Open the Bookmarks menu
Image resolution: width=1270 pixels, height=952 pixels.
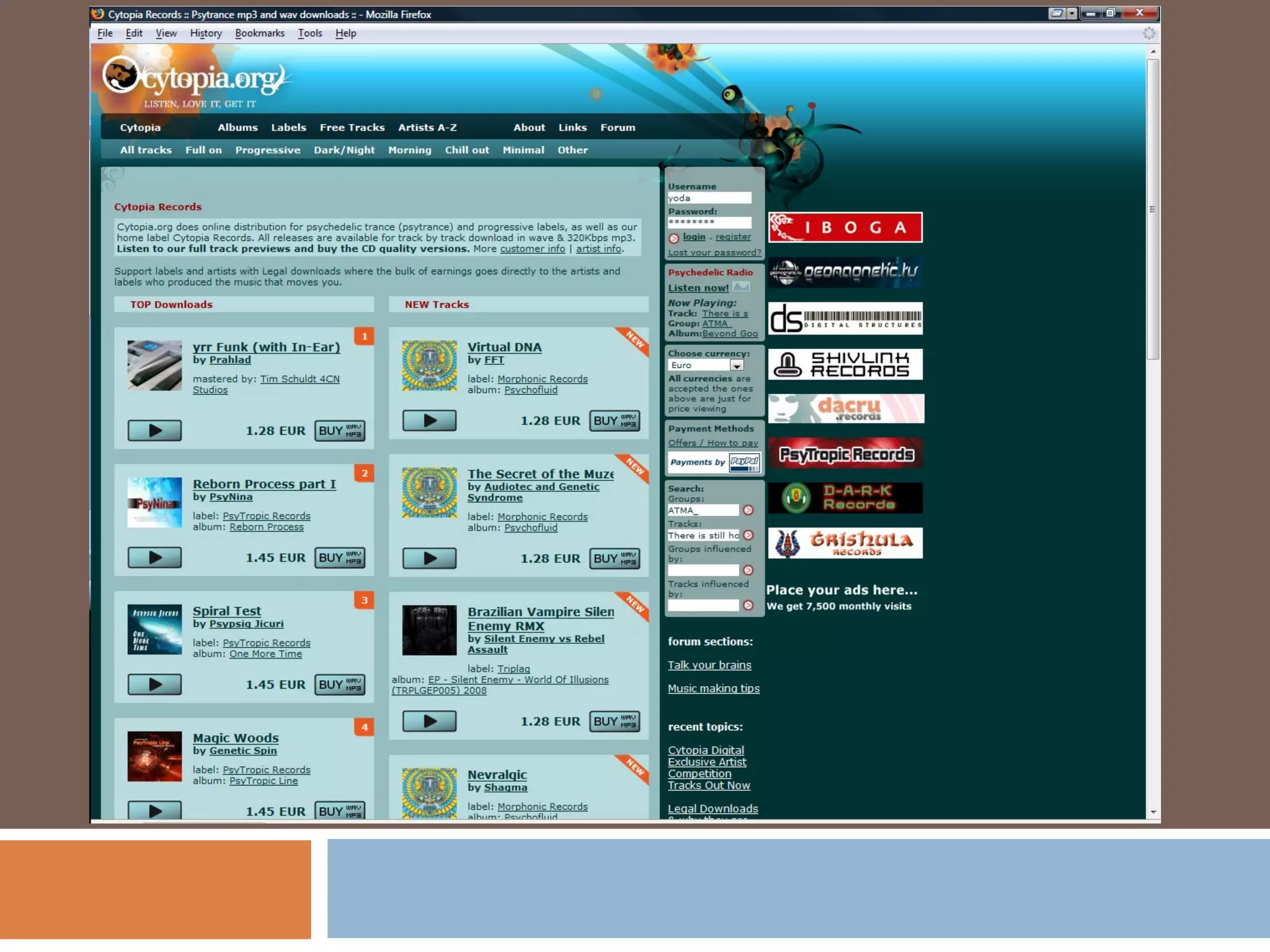(259, 33)
